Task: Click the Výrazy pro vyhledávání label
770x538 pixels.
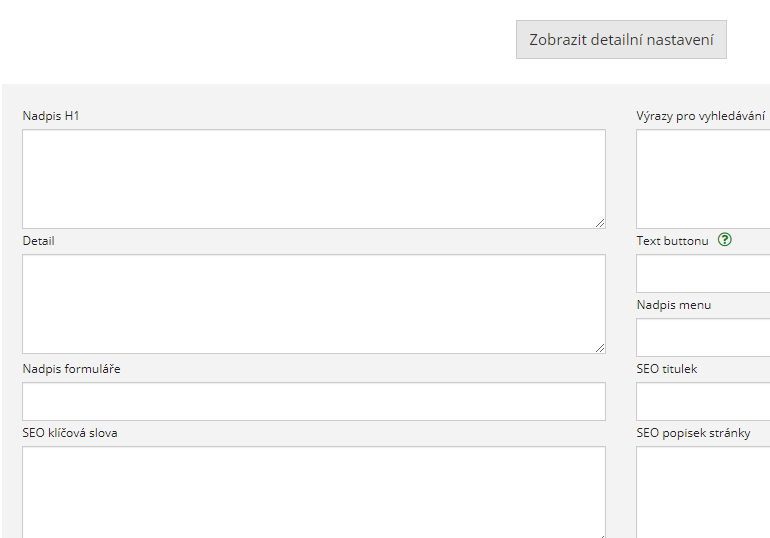Action: coord(701,116)
